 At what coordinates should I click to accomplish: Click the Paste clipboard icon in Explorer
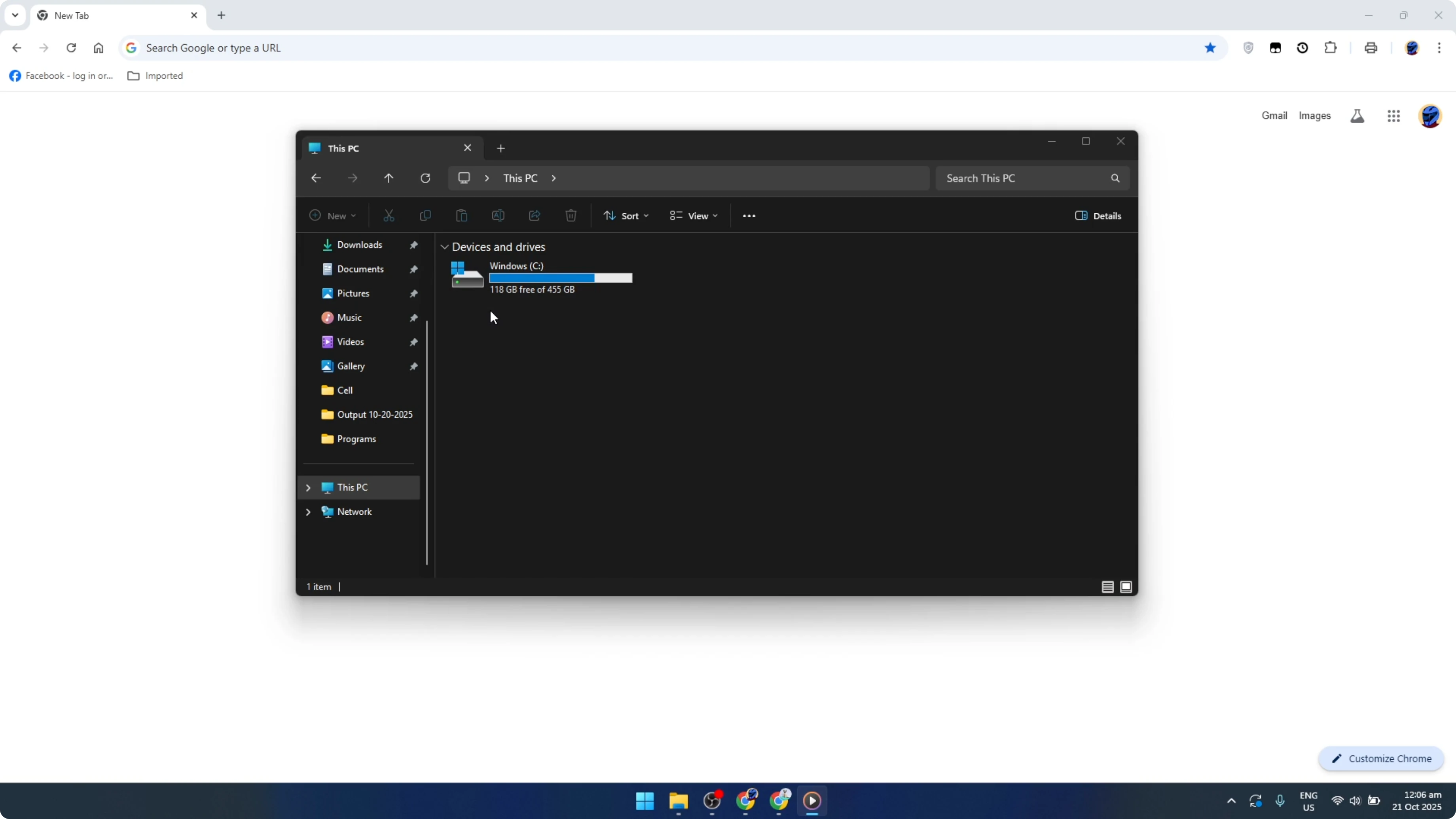(x=462, y=215)
